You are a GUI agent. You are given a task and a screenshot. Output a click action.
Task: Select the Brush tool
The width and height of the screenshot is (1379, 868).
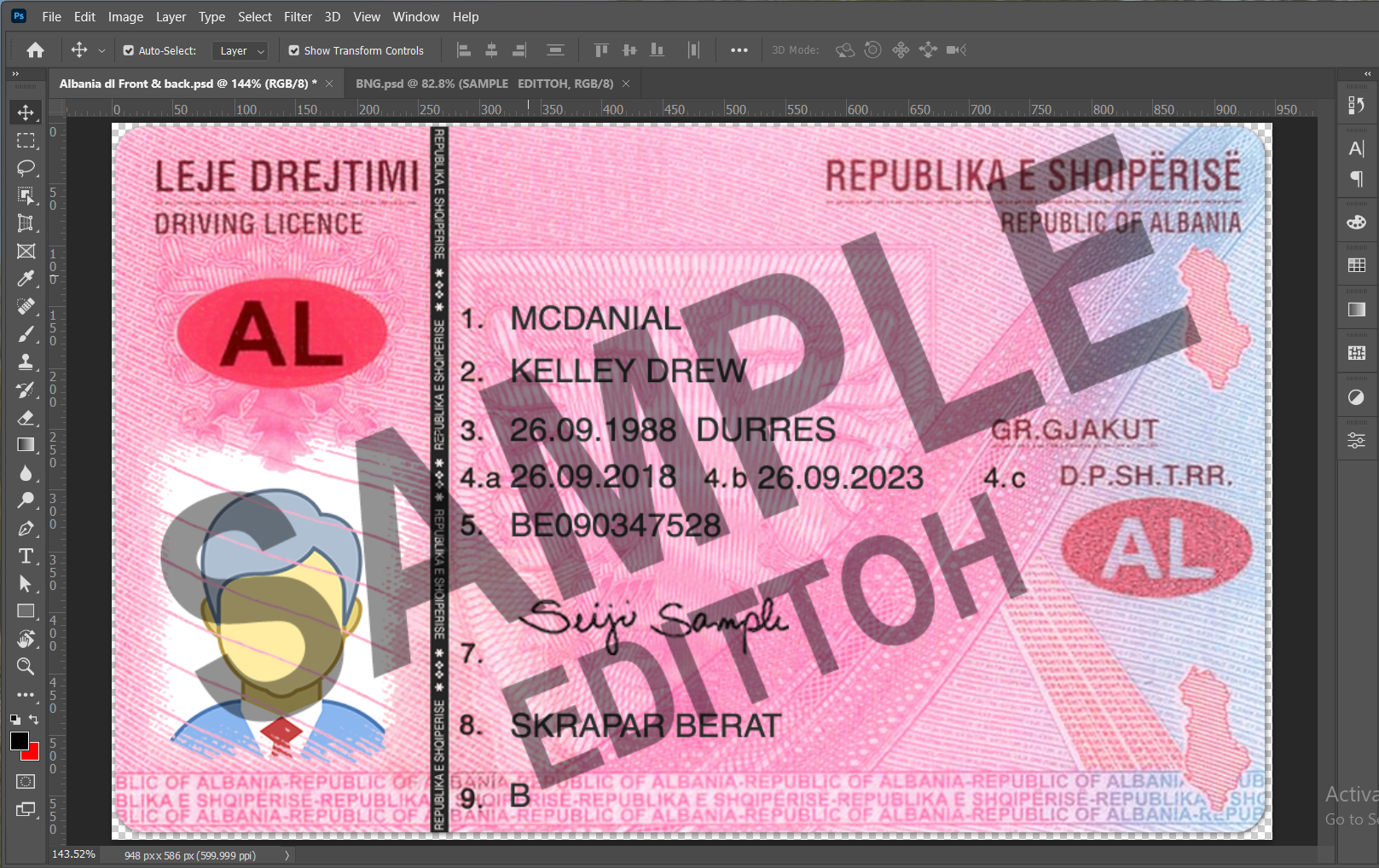[26, 334]
